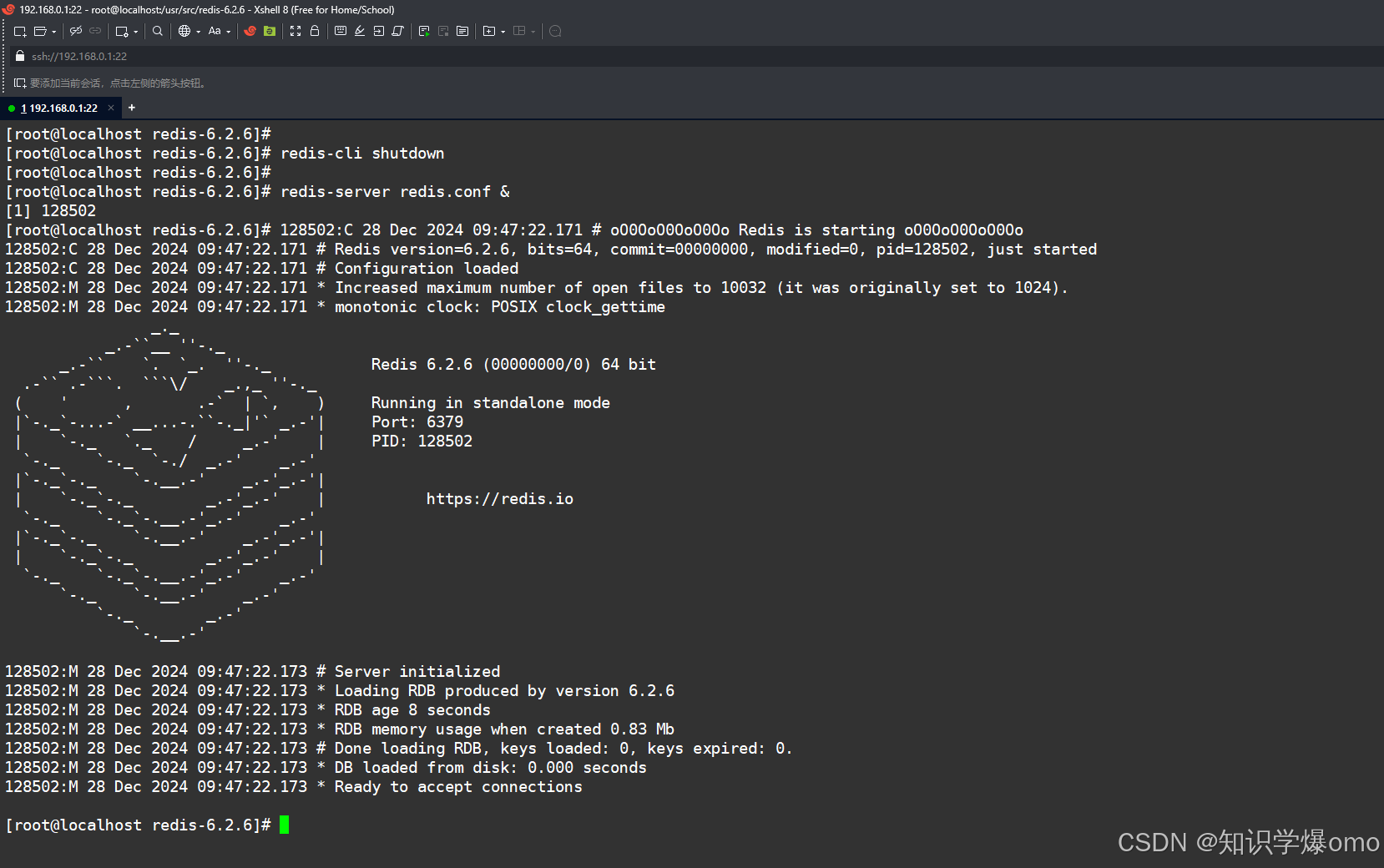Click 'RDB age 8 seconds' log text
The height and width of the screenshot is (868, 1384).
(x=412, y=710)
